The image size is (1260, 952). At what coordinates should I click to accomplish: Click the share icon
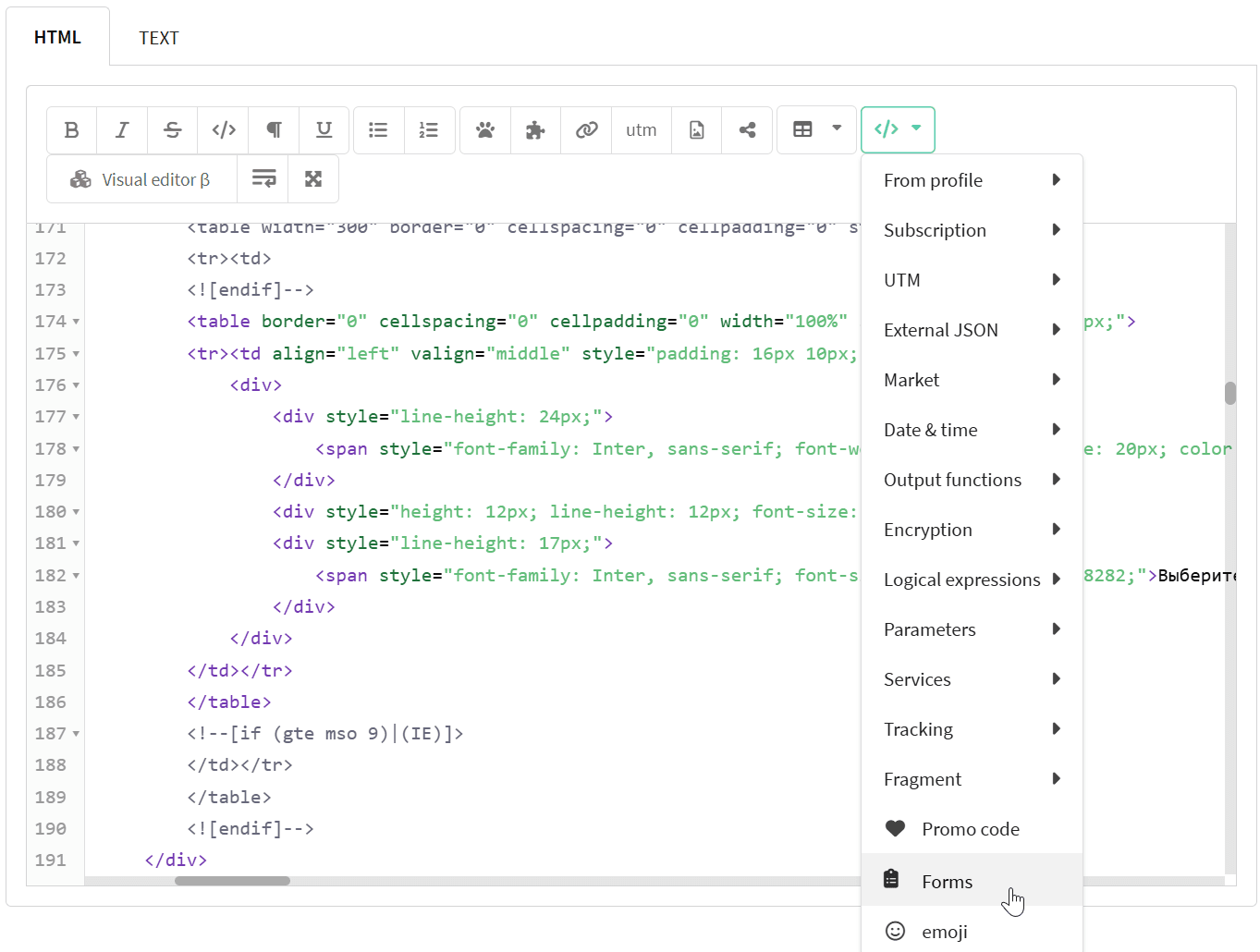[x=748, y=129]
